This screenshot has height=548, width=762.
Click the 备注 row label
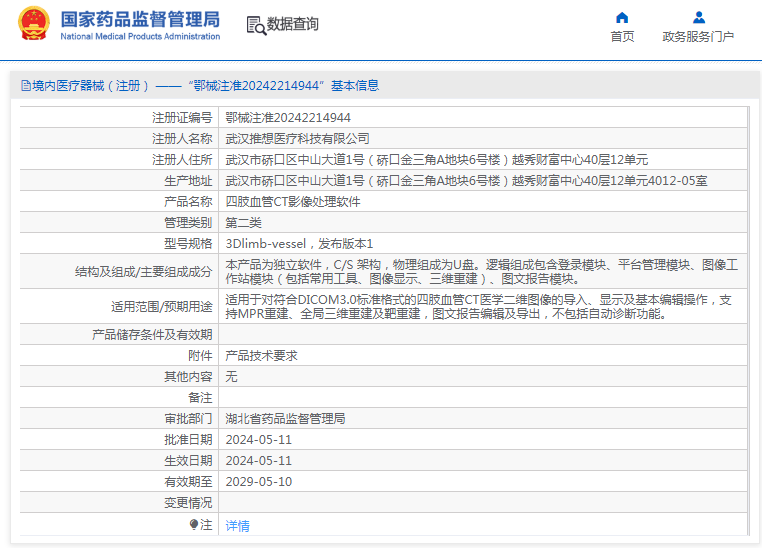point(200,397)
